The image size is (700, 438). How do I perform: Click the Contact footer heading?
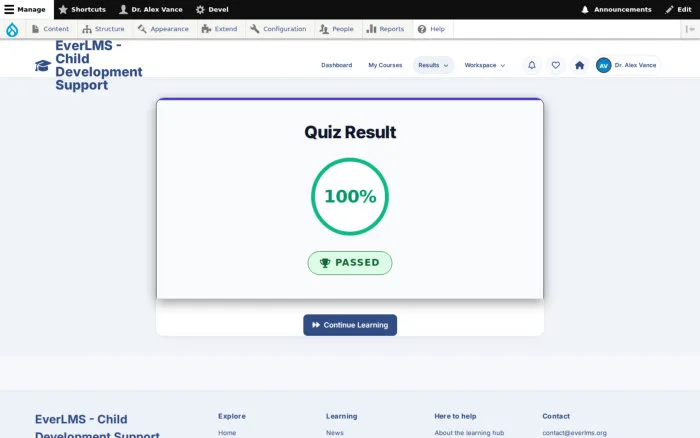point(556,416)
